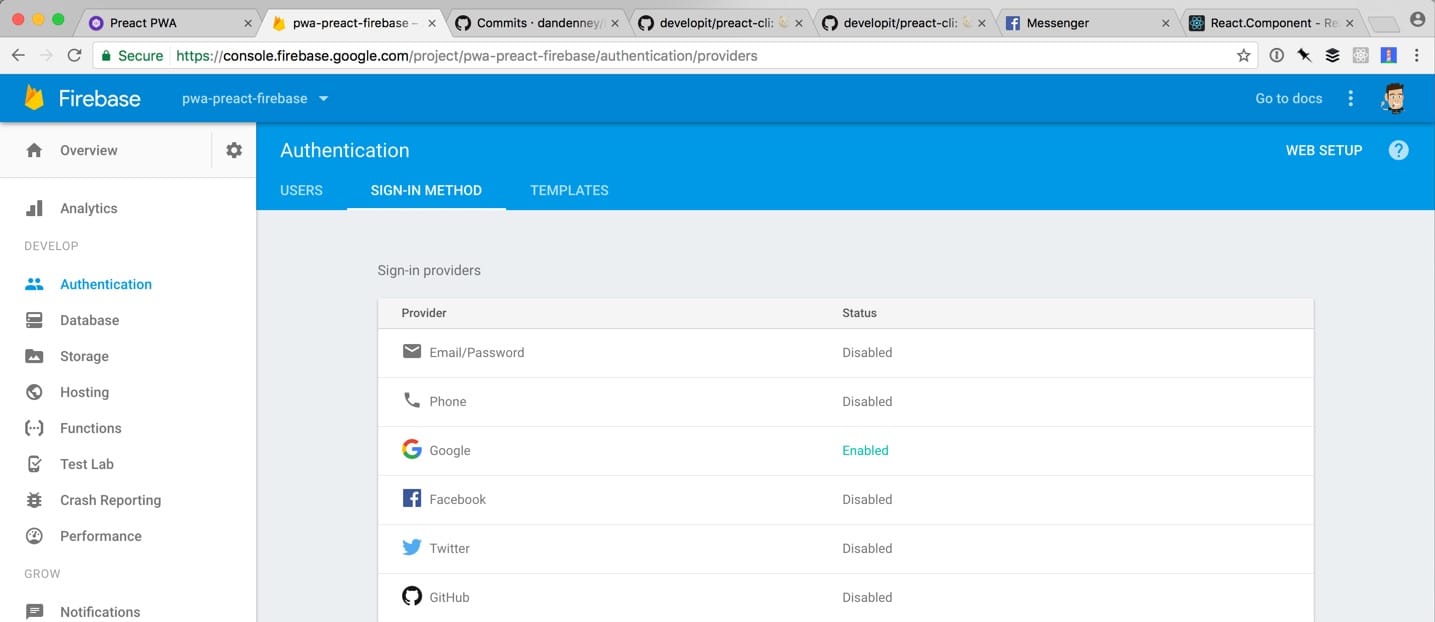Open the help question mark icon

[x=1399, y=150]
